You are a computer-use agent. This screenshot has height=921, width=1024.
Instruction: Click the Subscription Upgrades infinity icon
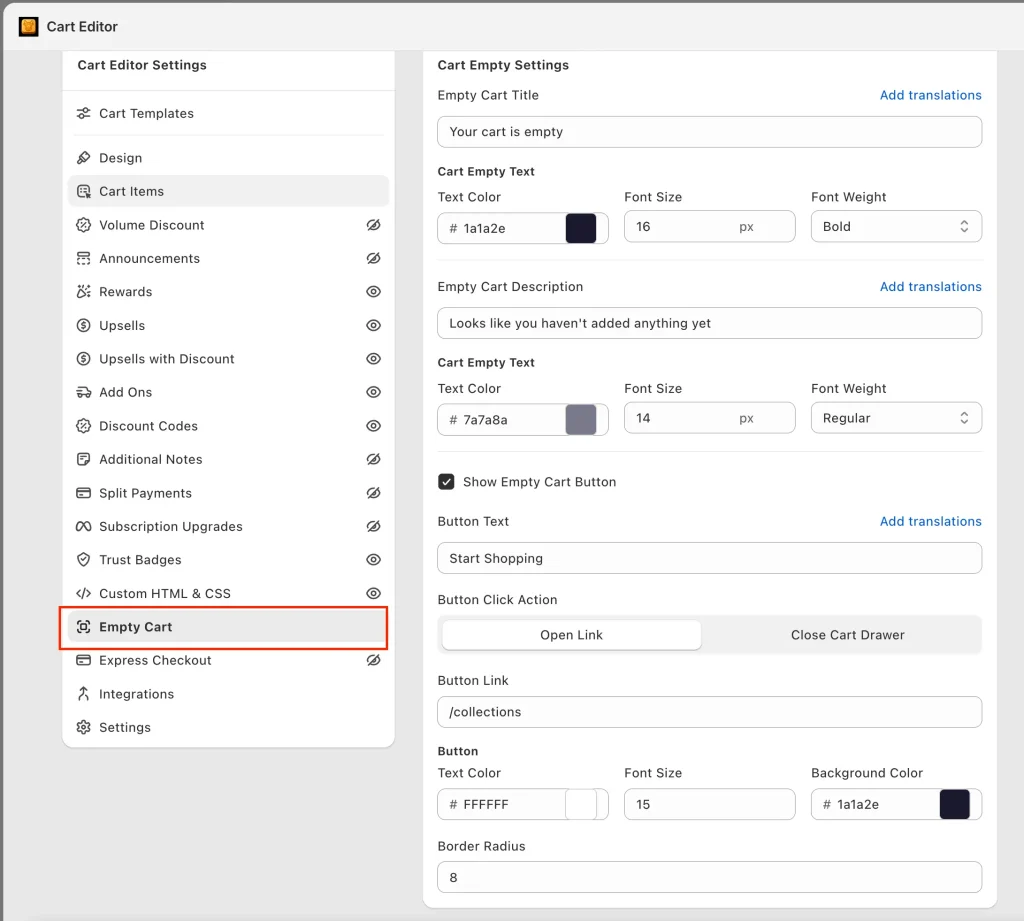pos(84,526)
